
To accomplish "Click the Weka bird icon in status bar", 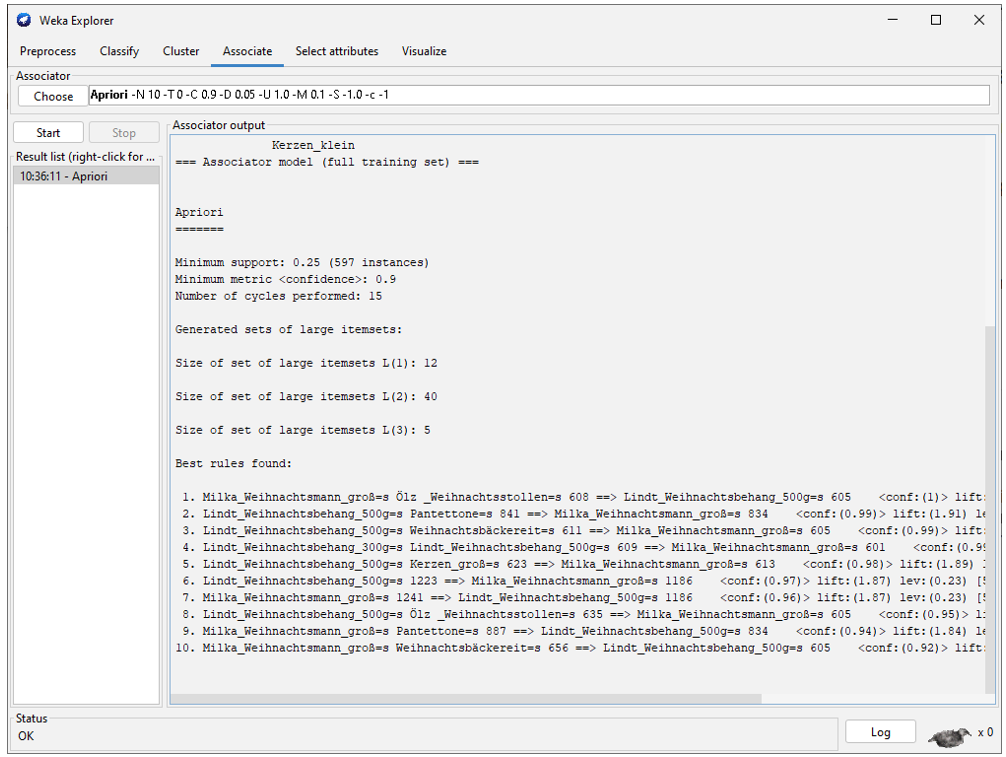I will (x=950, y=737).
